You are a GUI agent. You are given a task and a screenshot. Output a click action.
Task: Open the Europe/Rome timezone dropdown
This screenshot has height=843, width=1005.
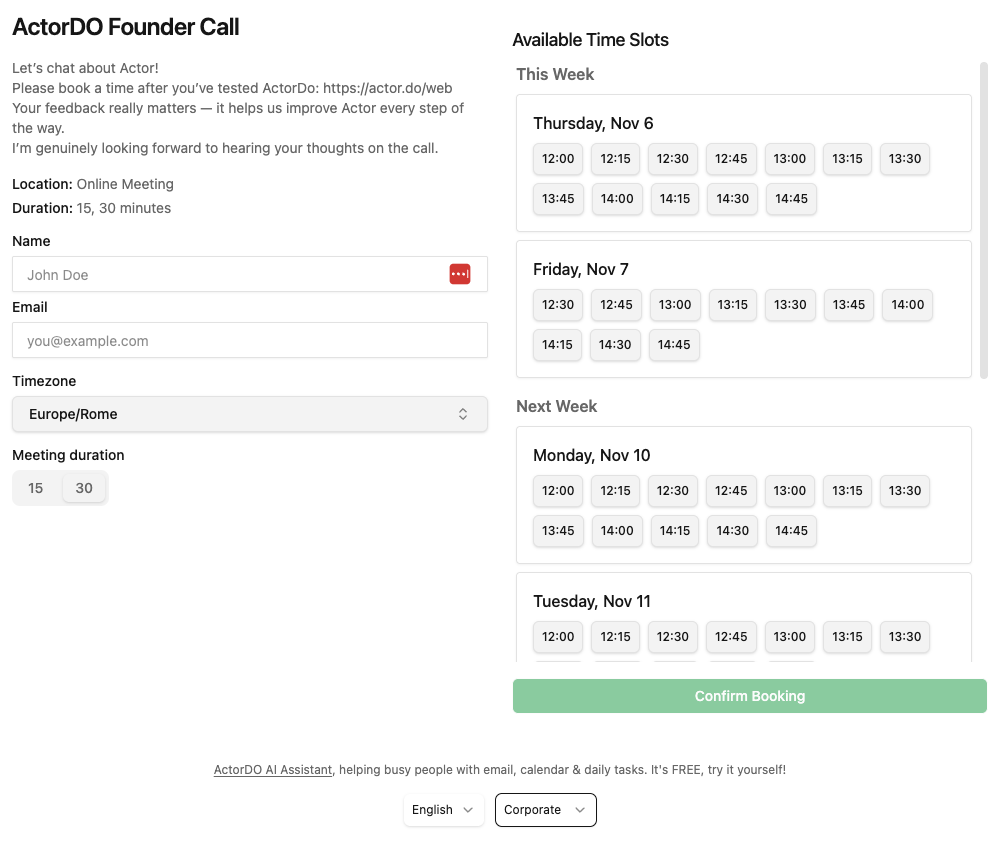(x=249, y=414)
